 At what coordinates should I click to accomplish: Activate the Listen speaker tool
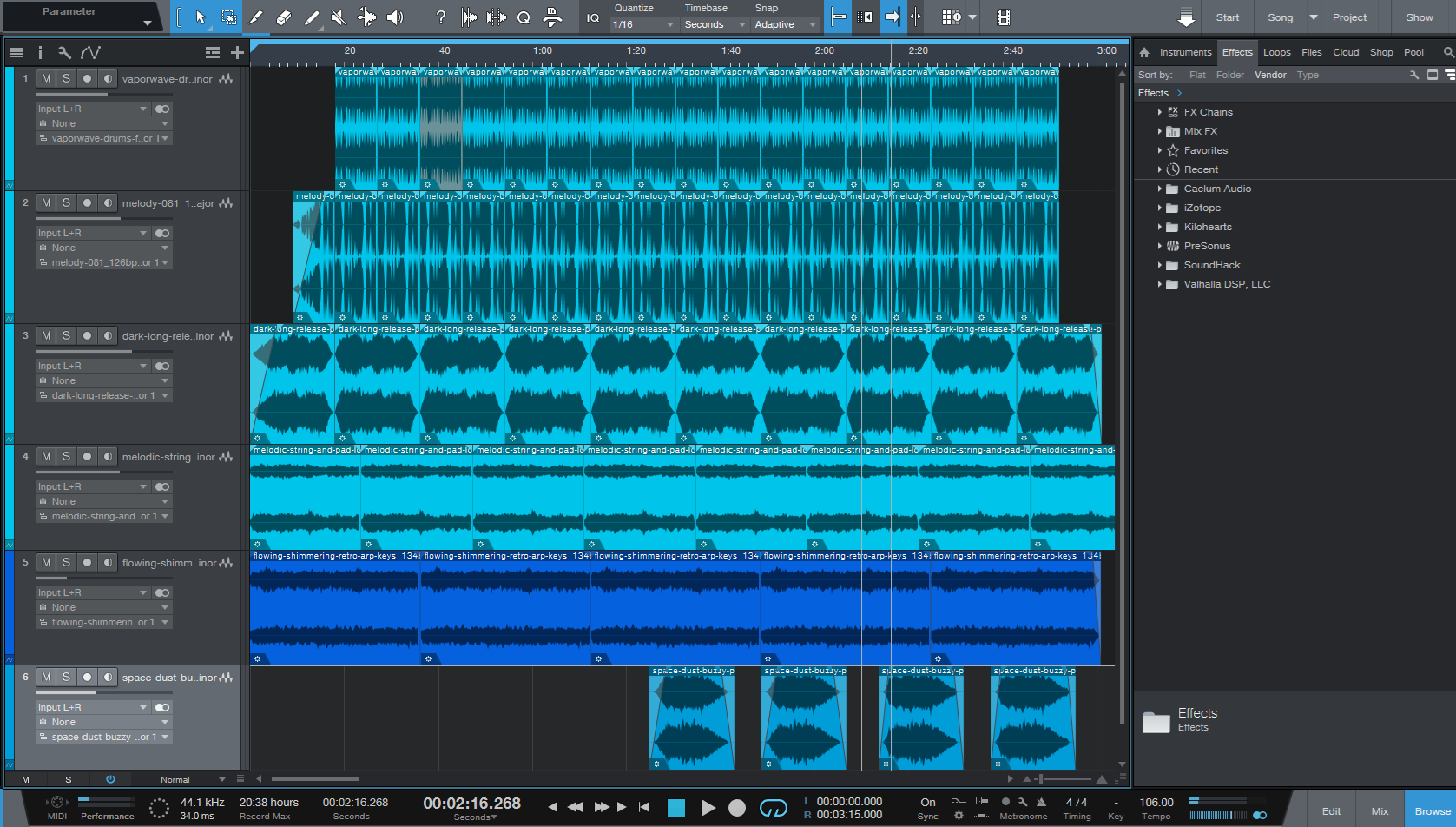(x=394, y=17)
